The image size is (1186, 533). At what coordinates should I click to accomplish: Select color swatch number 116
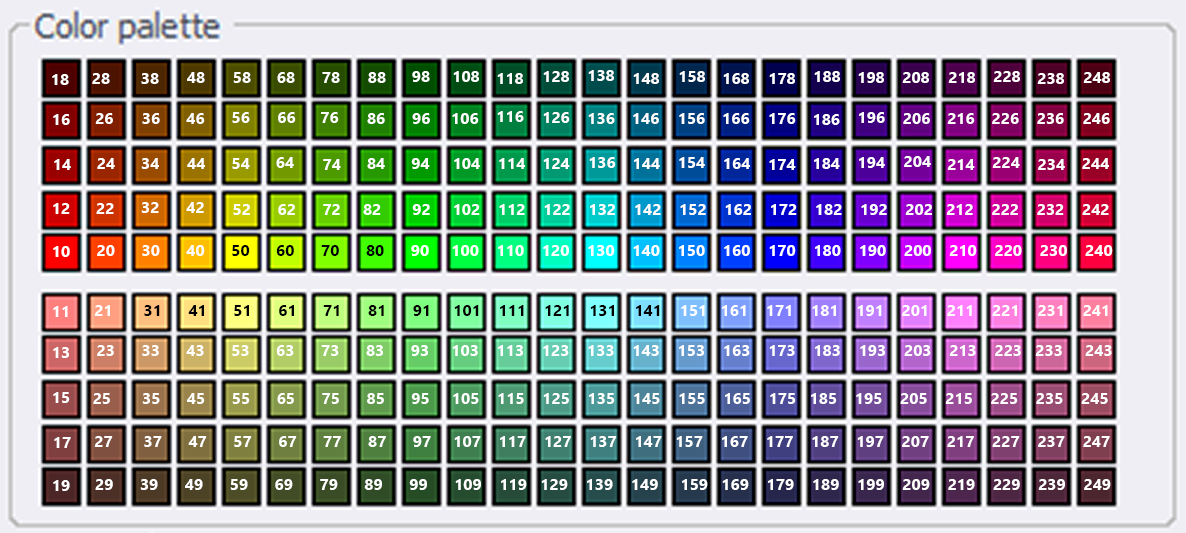point(511,121)
